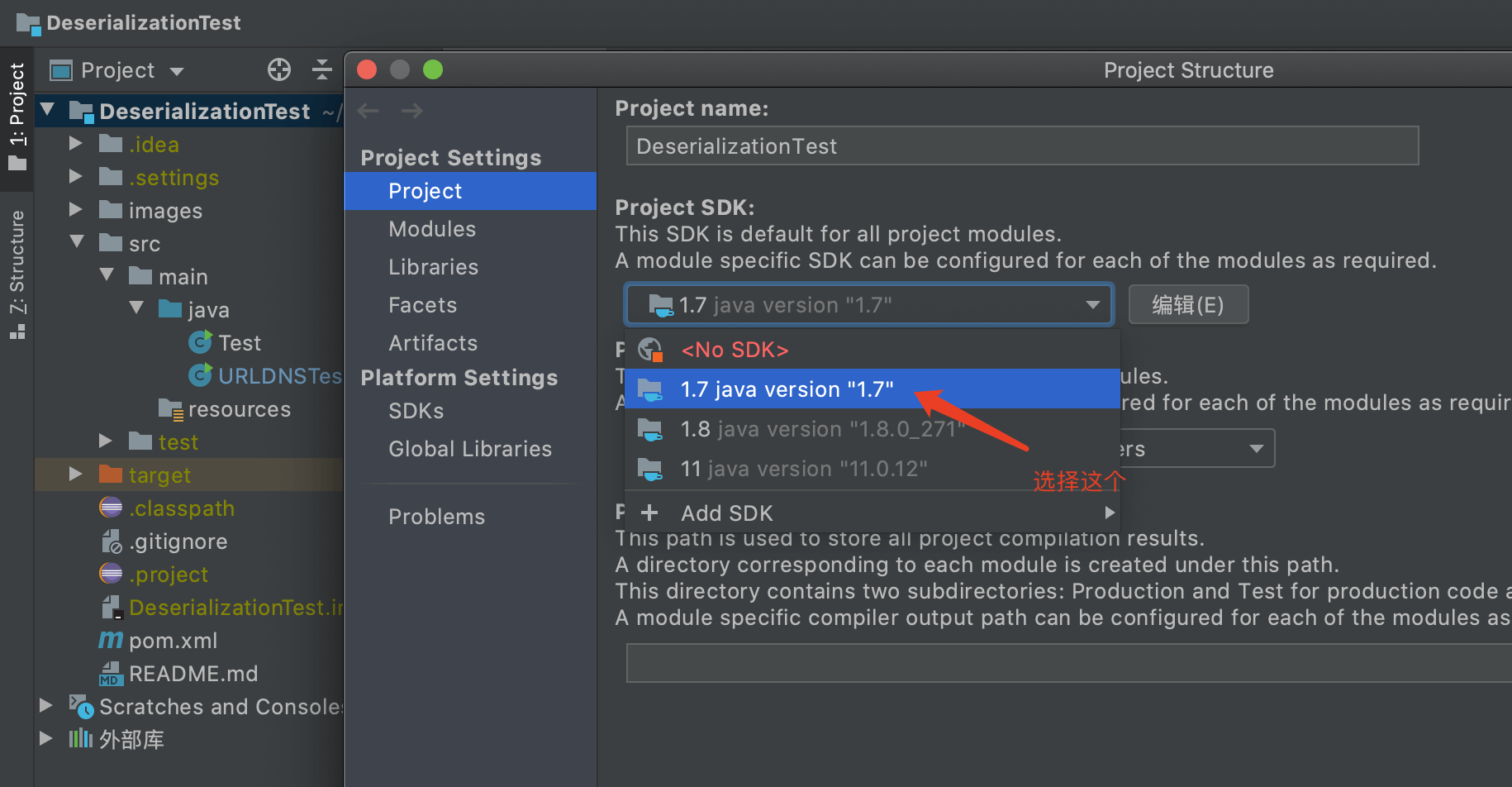Image resolution: width=1512 pixels, height=787 pixels.
Task: Select the DeserializationTest window title icon
Action: pos(29,24)
